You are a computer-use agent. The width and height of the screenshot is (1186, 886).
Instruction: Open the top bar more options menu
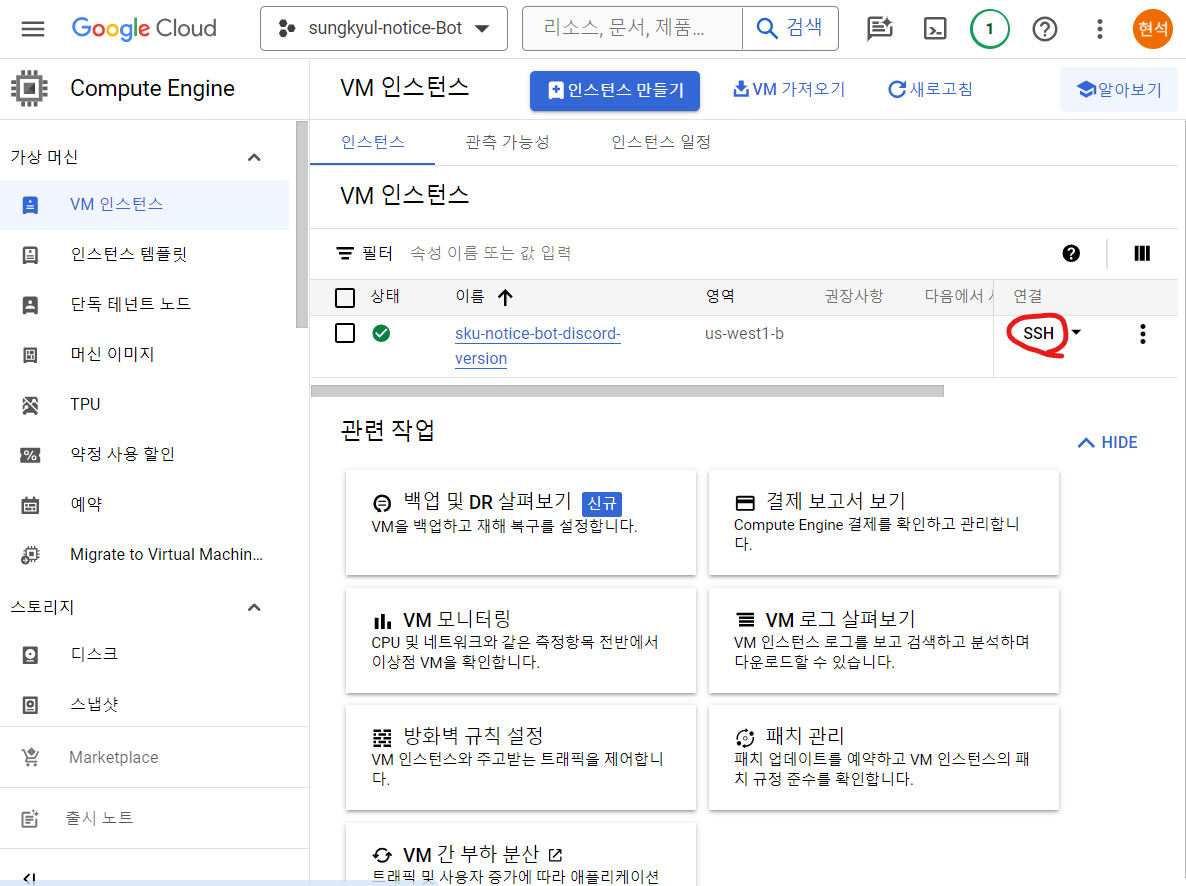[x=1100, y=29]
